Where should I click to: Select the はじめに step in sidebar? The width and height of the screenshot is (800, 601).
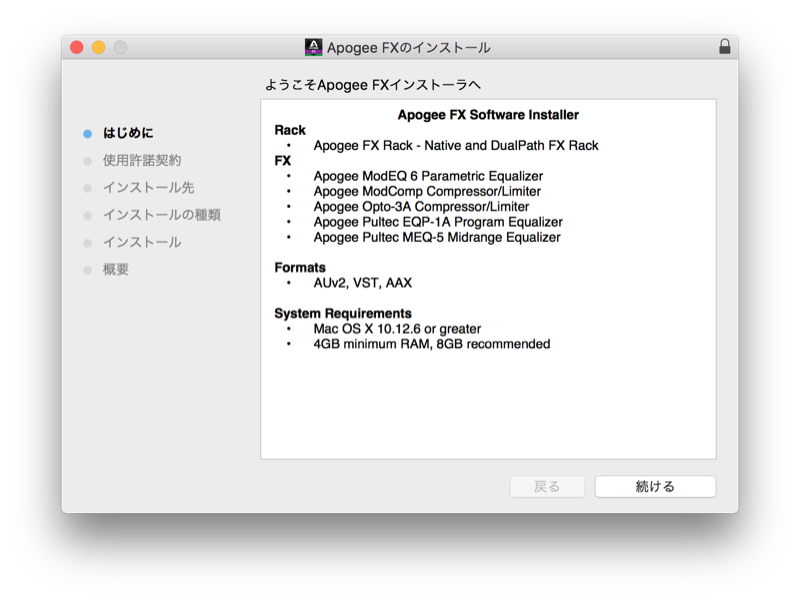pos(128,133)
